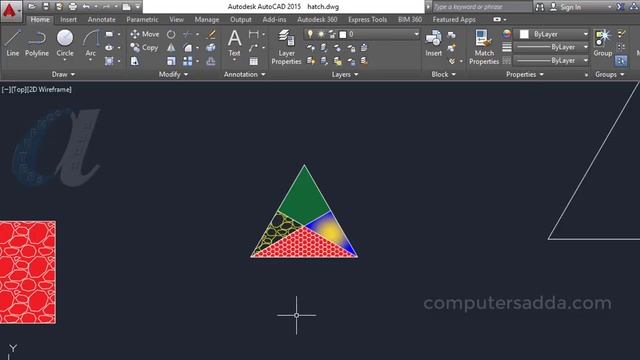The height and width of the screenshot is (360, 640).
Task: Click the Erase tool icon
Action: click(x=211, y=35)
